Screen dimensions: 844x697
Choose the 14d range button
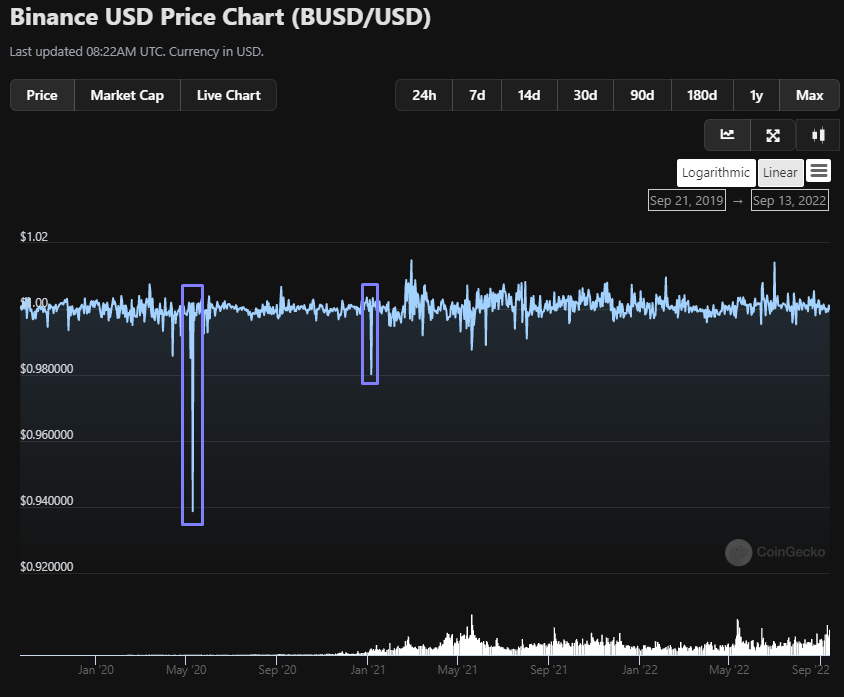[529, 95]
